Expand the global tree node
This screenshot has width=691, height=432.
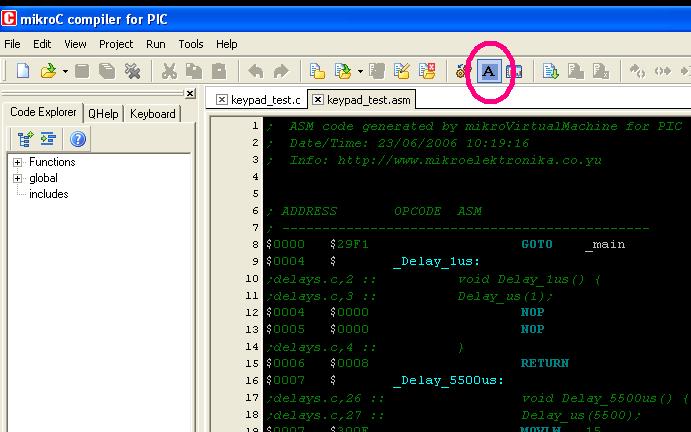coord(17,179)
